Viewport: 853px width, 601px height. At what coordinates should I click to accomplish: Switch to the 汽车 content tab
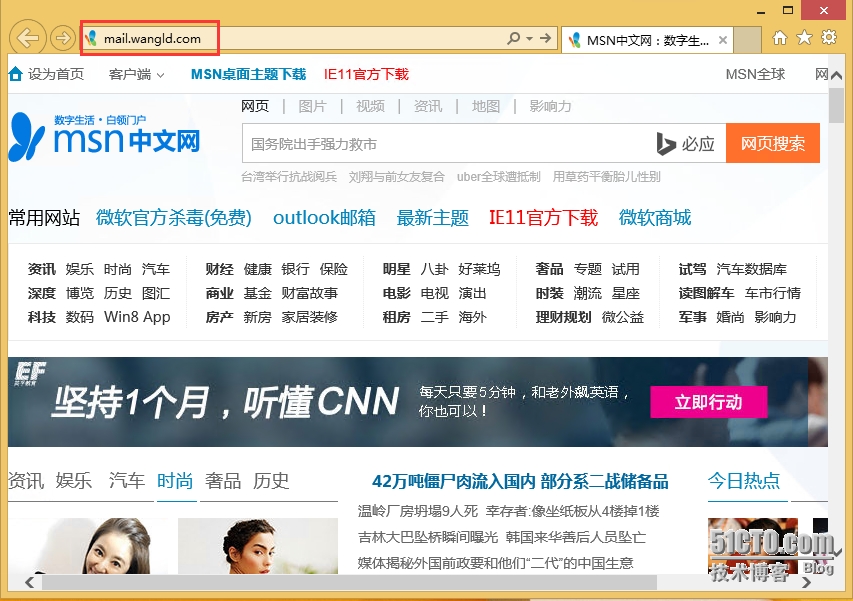(x=126, y=481)
